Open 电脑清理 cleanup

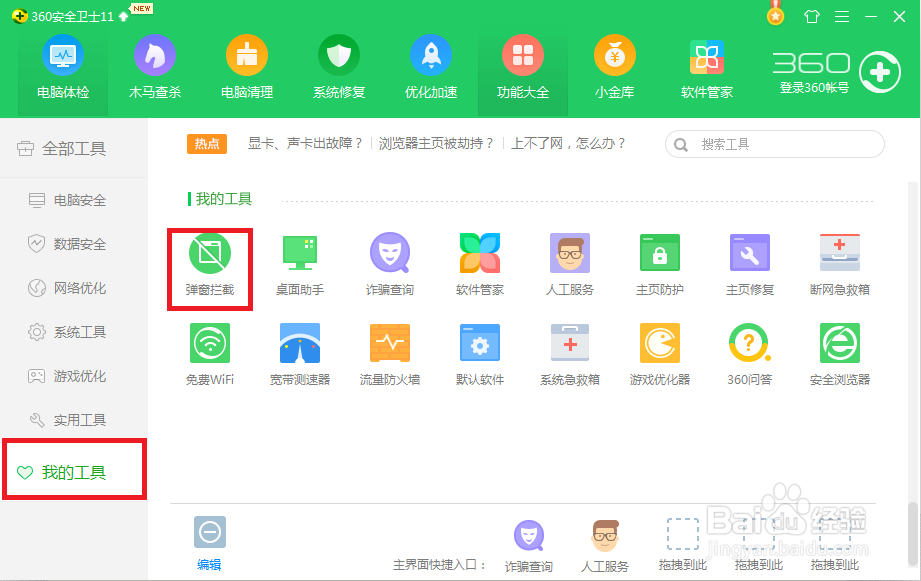247,68
